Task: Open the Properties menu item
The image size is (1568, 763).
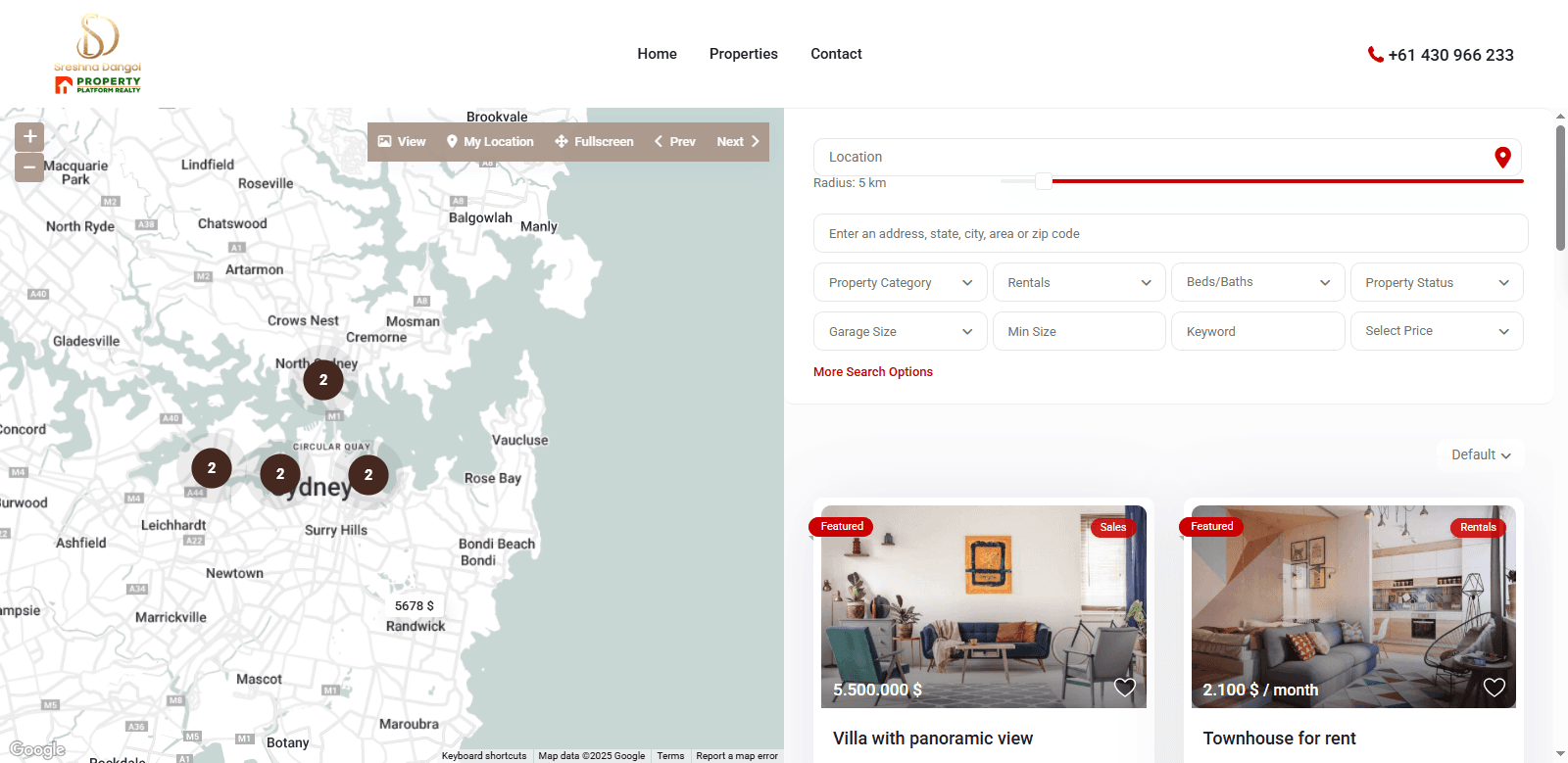Action: [743, 54]
